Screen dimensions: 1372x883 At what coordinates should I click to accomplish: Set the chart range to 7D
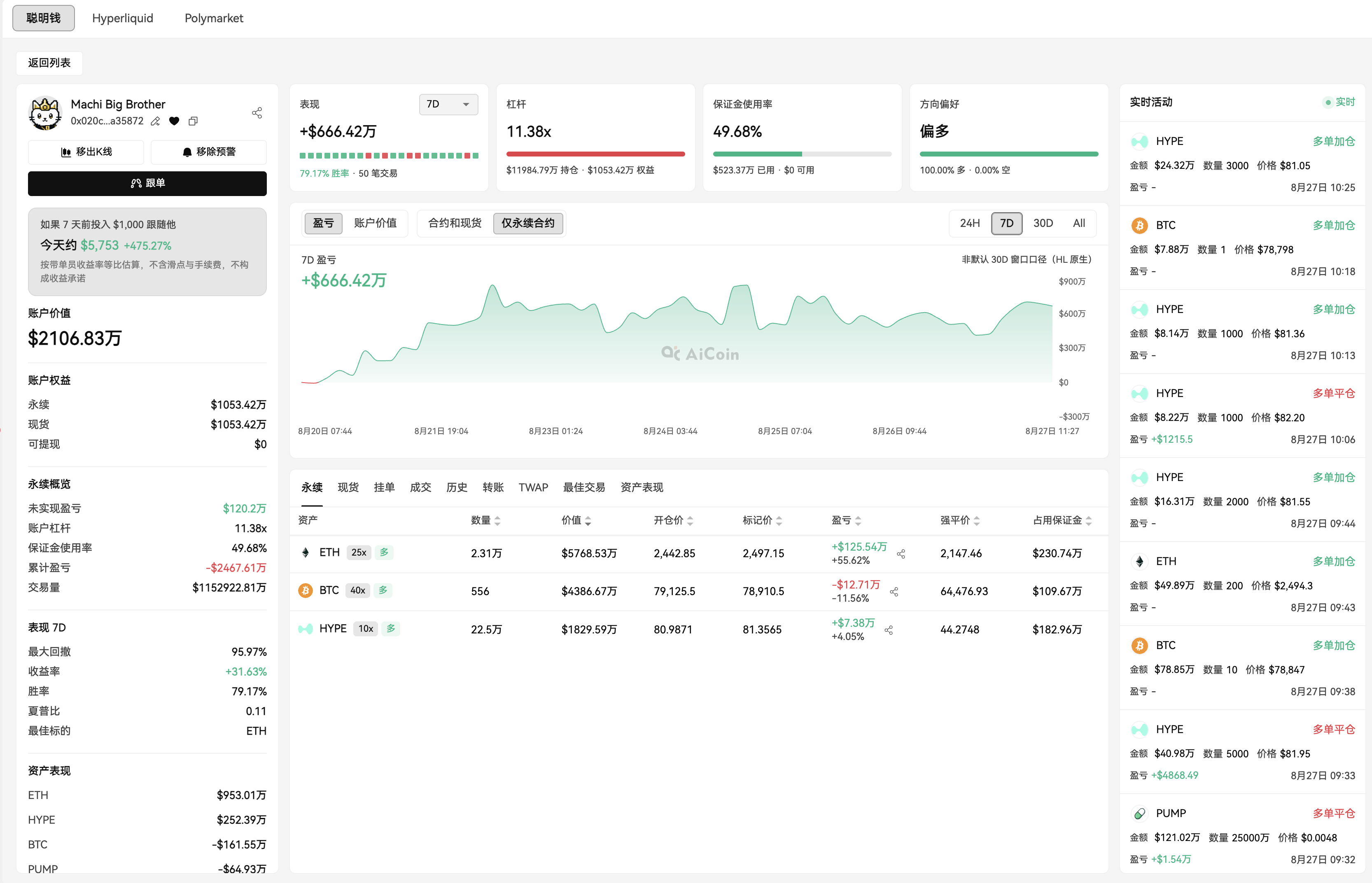[1007, 224]
